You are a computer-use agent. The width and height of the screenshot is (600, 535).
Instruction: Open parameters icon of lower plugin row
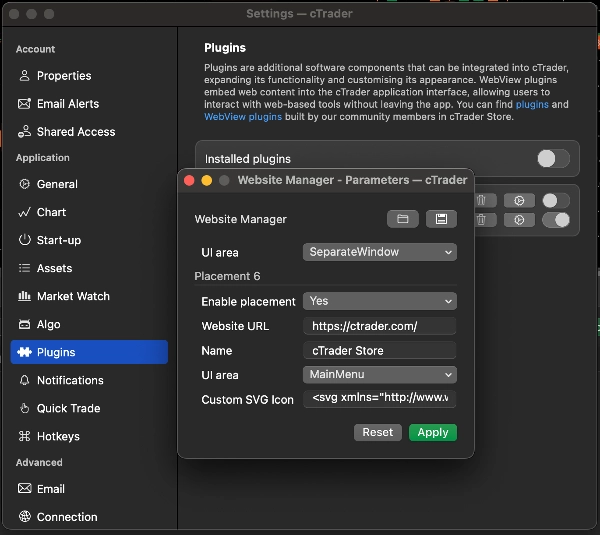point(519,220)
